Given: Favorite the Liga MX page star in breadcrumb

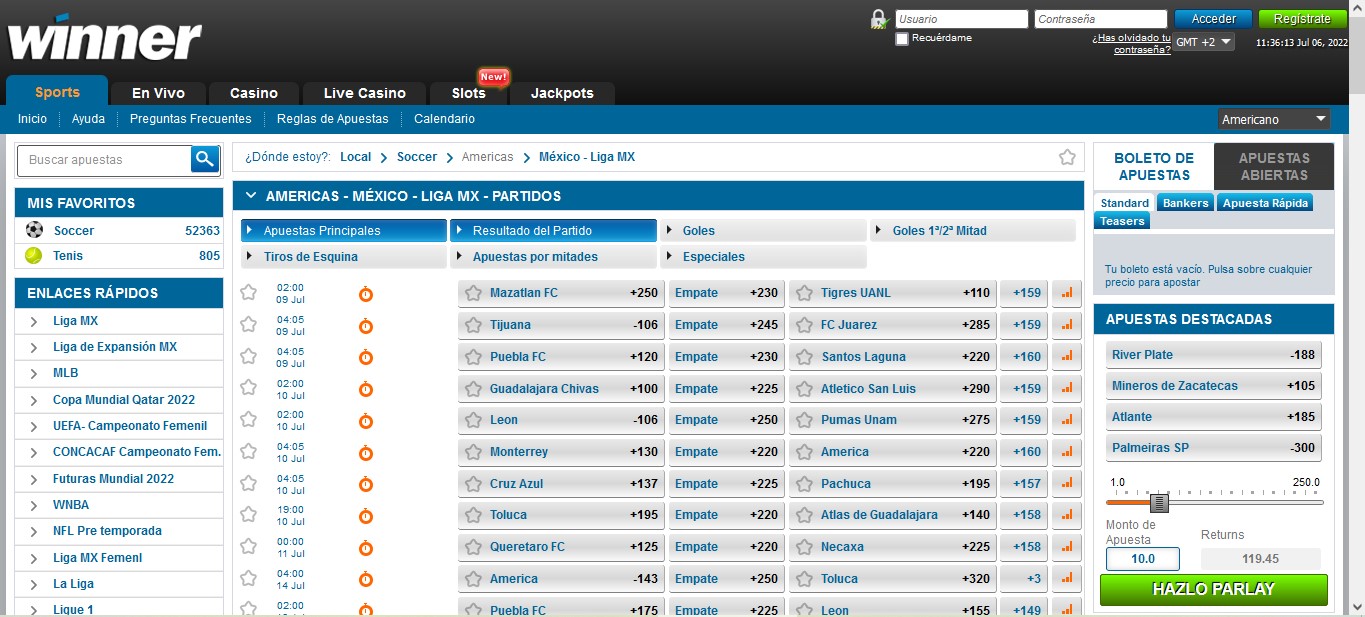Looking at the screenshot, I should (1067, 157).
